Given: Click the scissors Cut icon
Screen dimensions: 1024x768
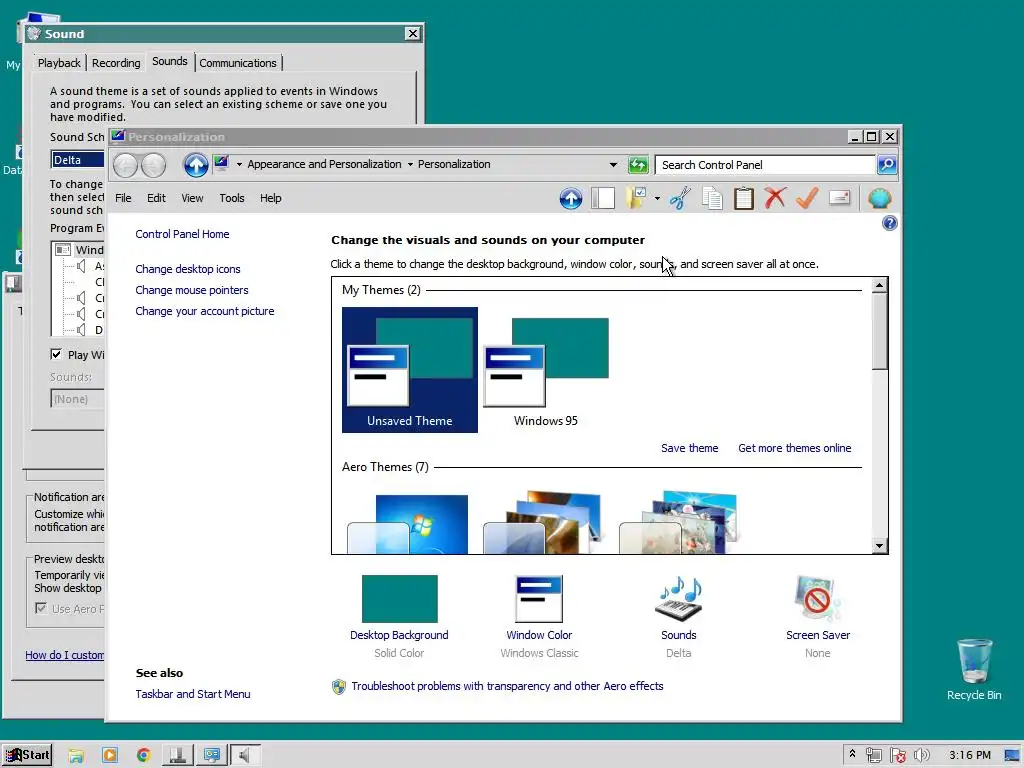Looking at the screenshot, I should 680,198.
